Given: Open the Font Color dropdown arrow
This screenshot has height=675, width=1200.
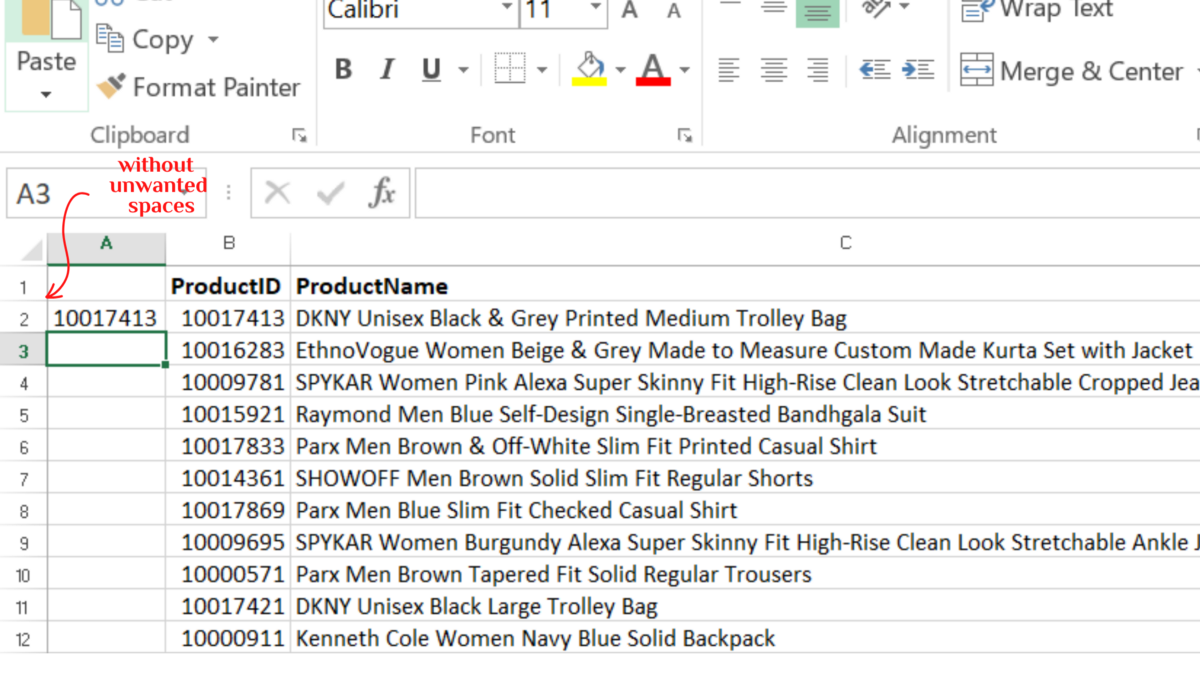Looking at the screenshot, I should tap(685, 70).
